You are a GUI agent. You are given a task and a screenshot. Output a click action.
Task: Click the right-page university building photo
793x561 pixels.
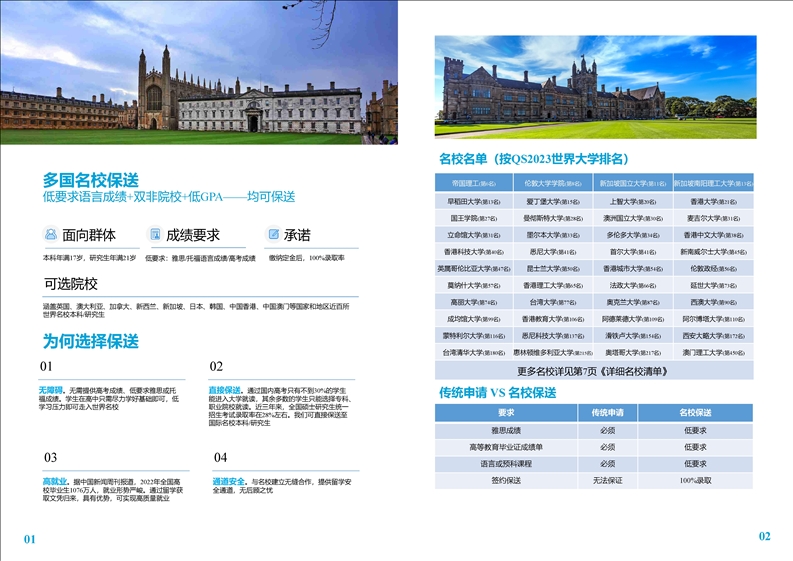tap(595, 87)
